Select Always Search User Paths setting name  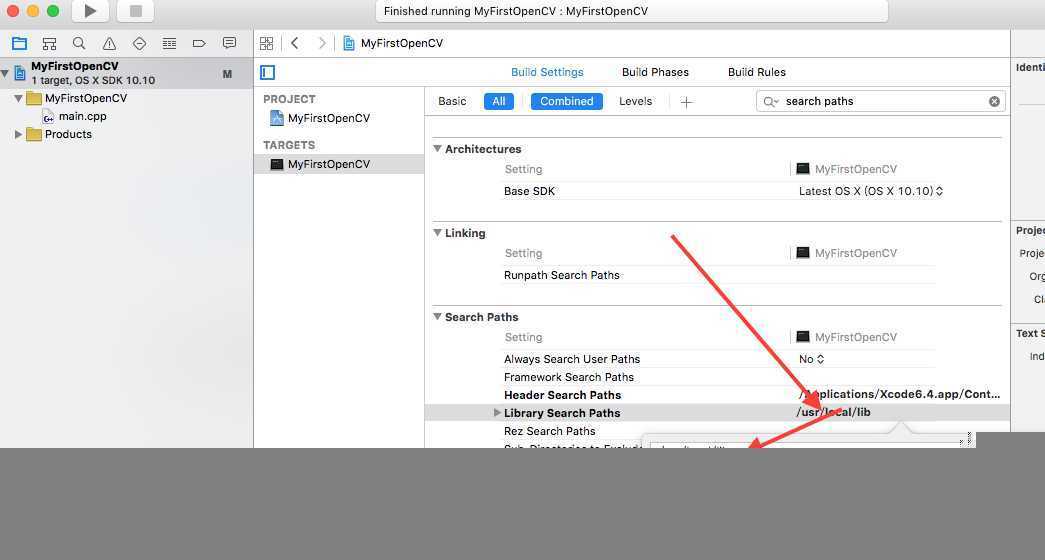(x=572, y=359)
